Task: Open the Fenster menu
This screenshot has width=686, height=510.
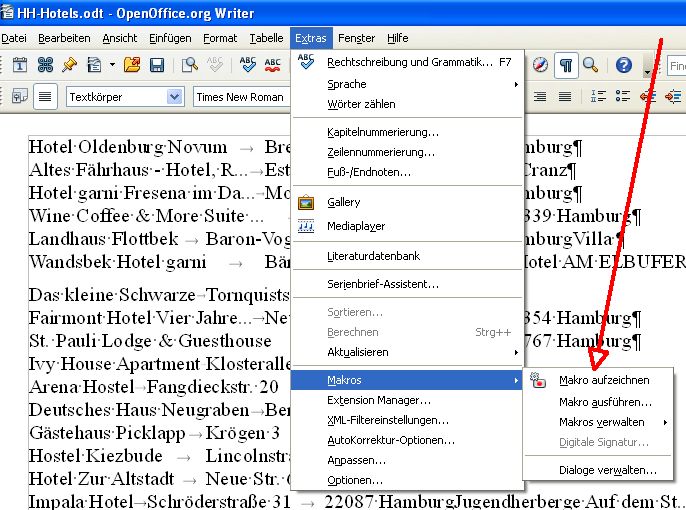Action: [357, 38]
